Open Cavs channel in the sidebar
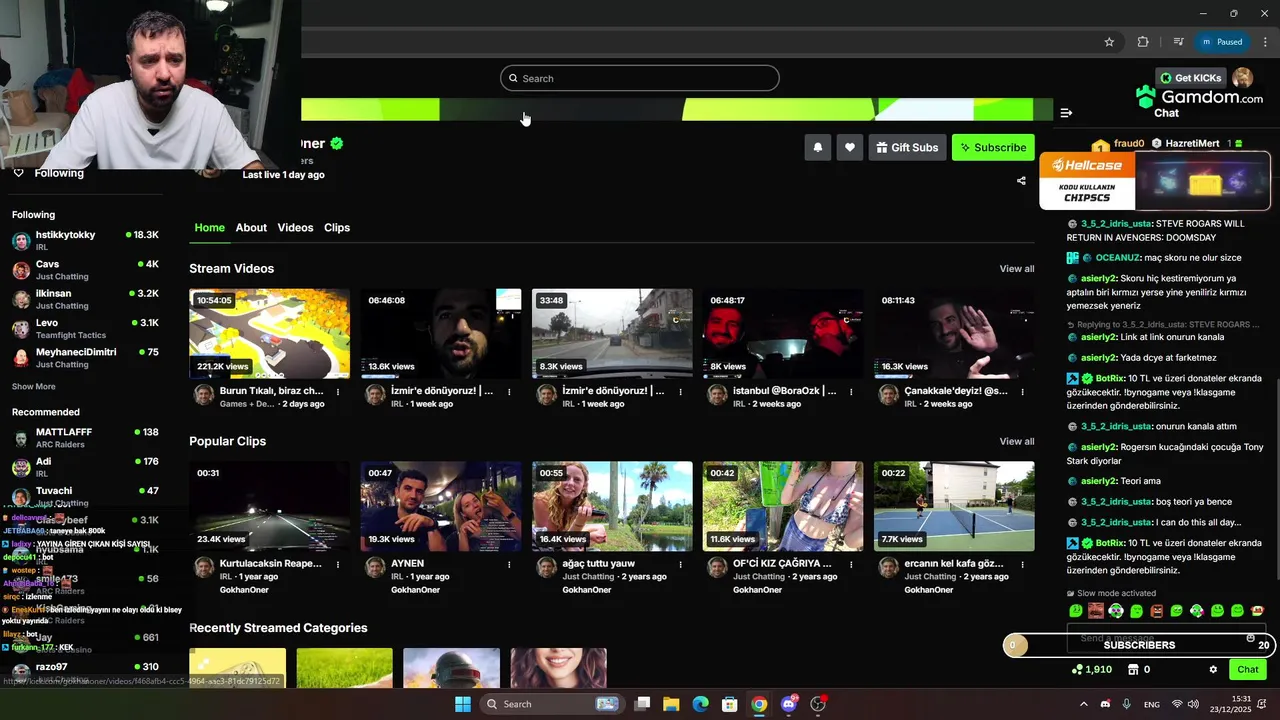The width and height of the screenshot is (1280, 720). coord(85,270)
